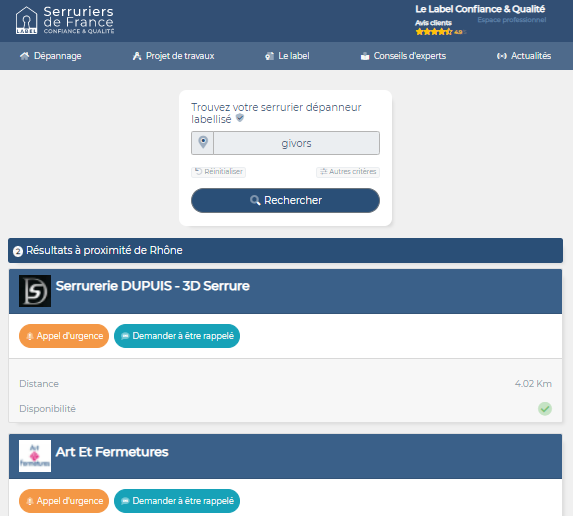Click the Serruriers de France logo
This screenshot has width=573, height=517.
pos(65,20)
